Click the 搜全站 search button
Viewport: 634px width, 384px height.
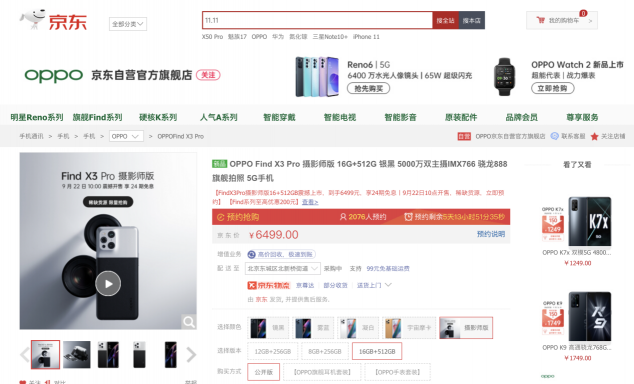click(446, 20)
